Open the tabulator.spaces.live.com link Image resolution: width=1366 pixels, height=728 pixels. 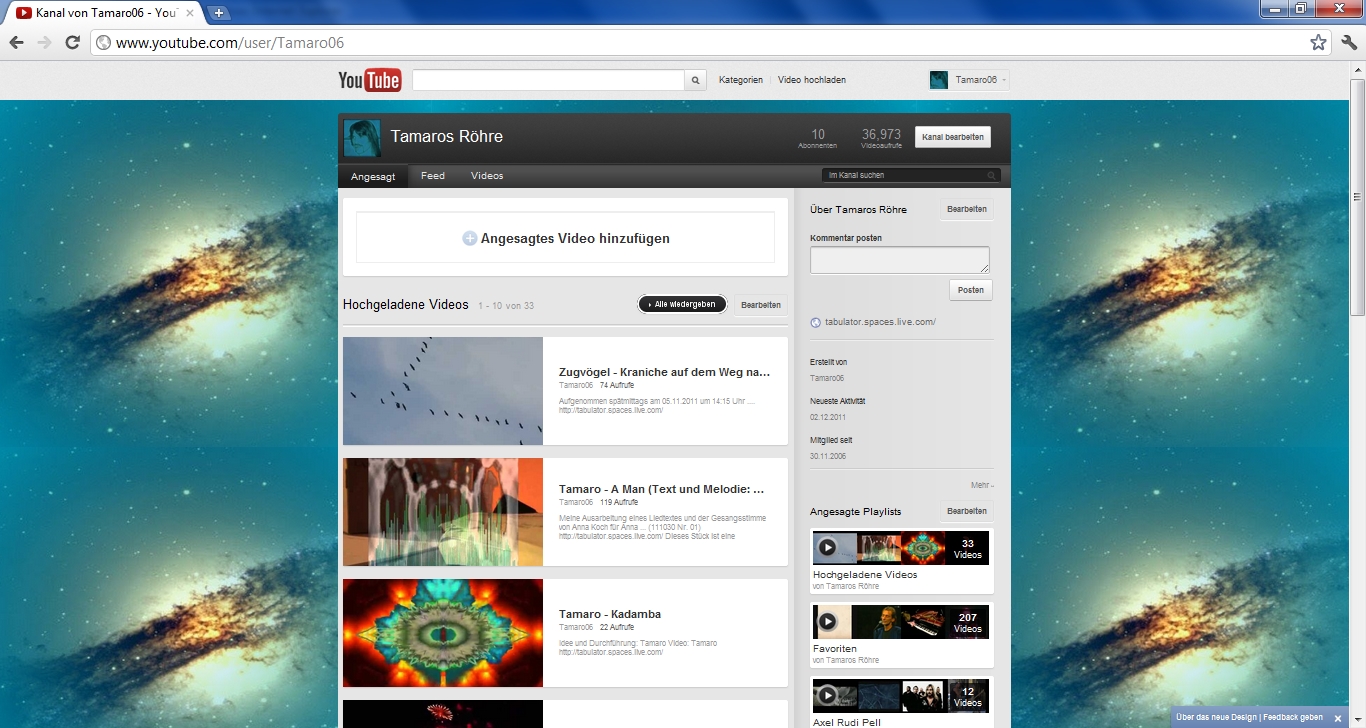pyautogui.click(x=880, y=322)
